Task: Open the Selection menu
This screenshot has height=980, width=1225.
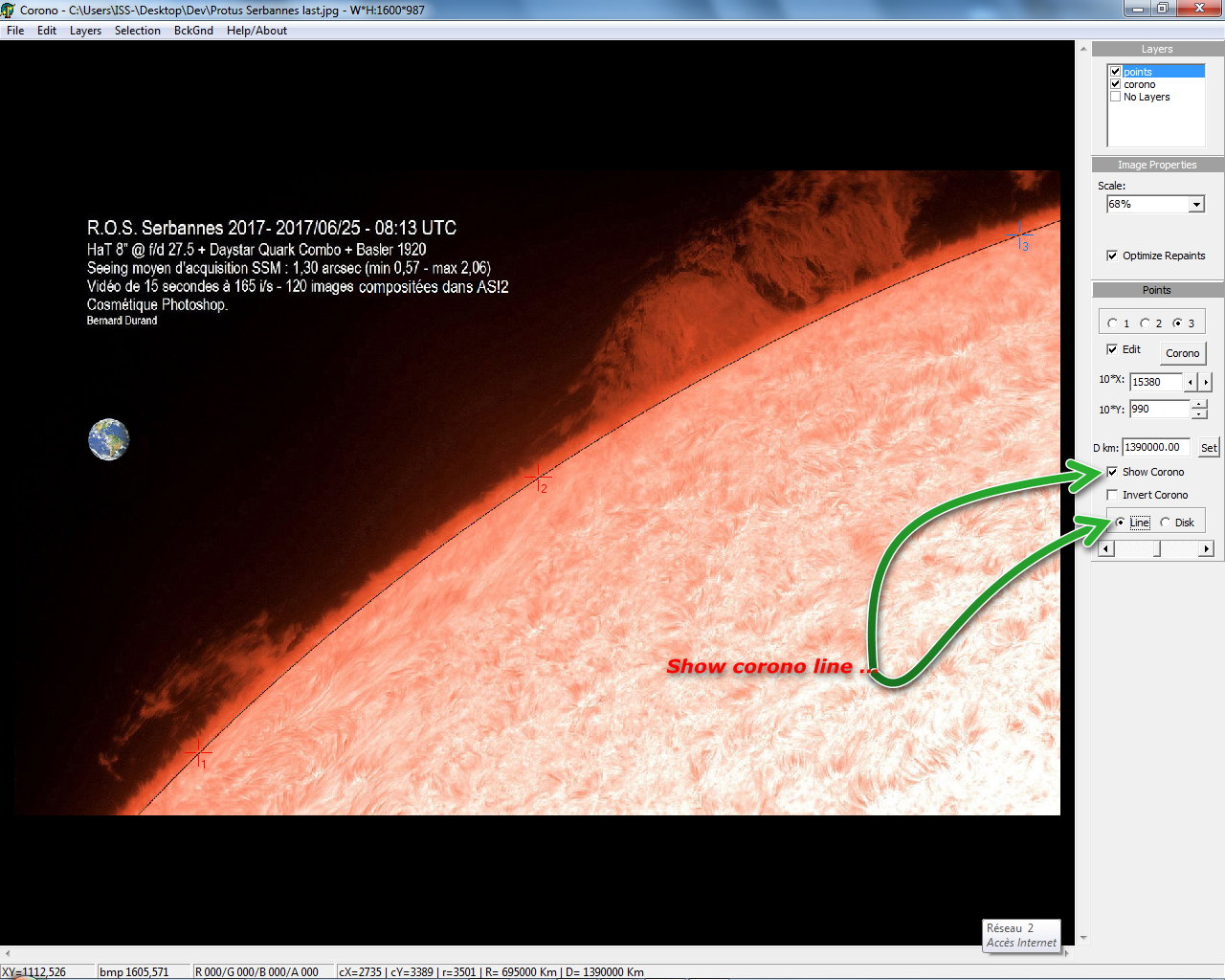Action: pos(138,31)
